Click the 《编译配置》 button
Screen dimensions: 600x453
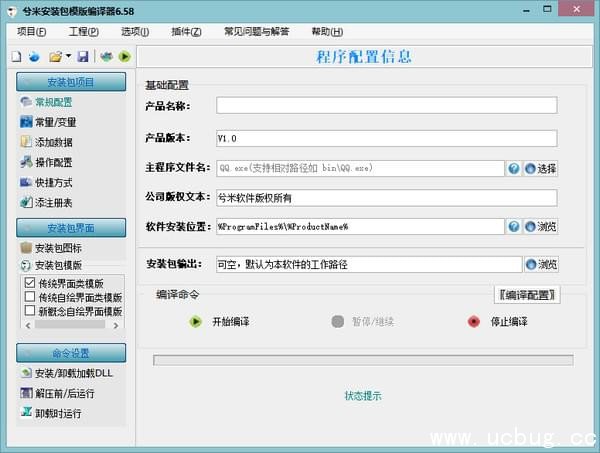pos(527,295)
